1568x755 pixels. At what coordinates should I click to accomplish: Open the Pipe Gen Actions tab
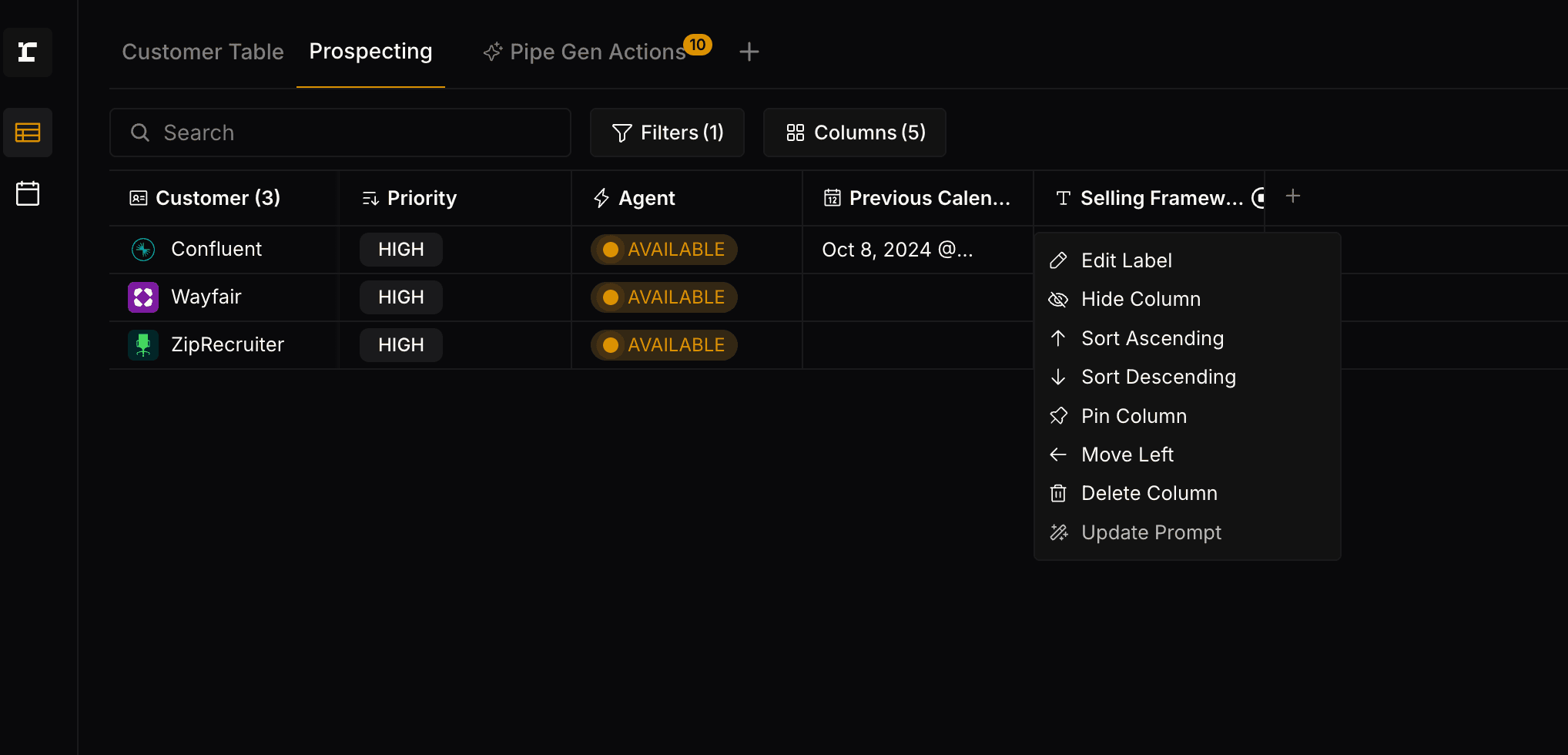point(597,52)
